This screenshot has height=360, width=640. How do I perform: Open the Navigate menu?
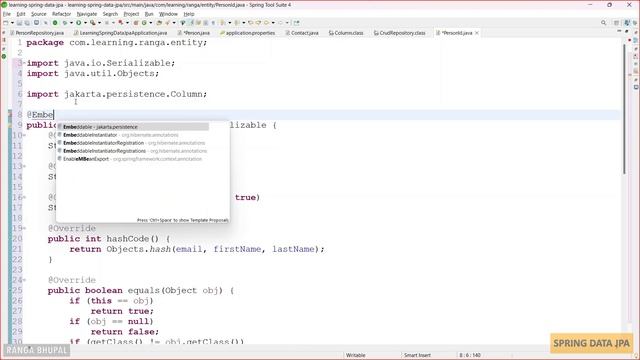click(x=87, y=14)
